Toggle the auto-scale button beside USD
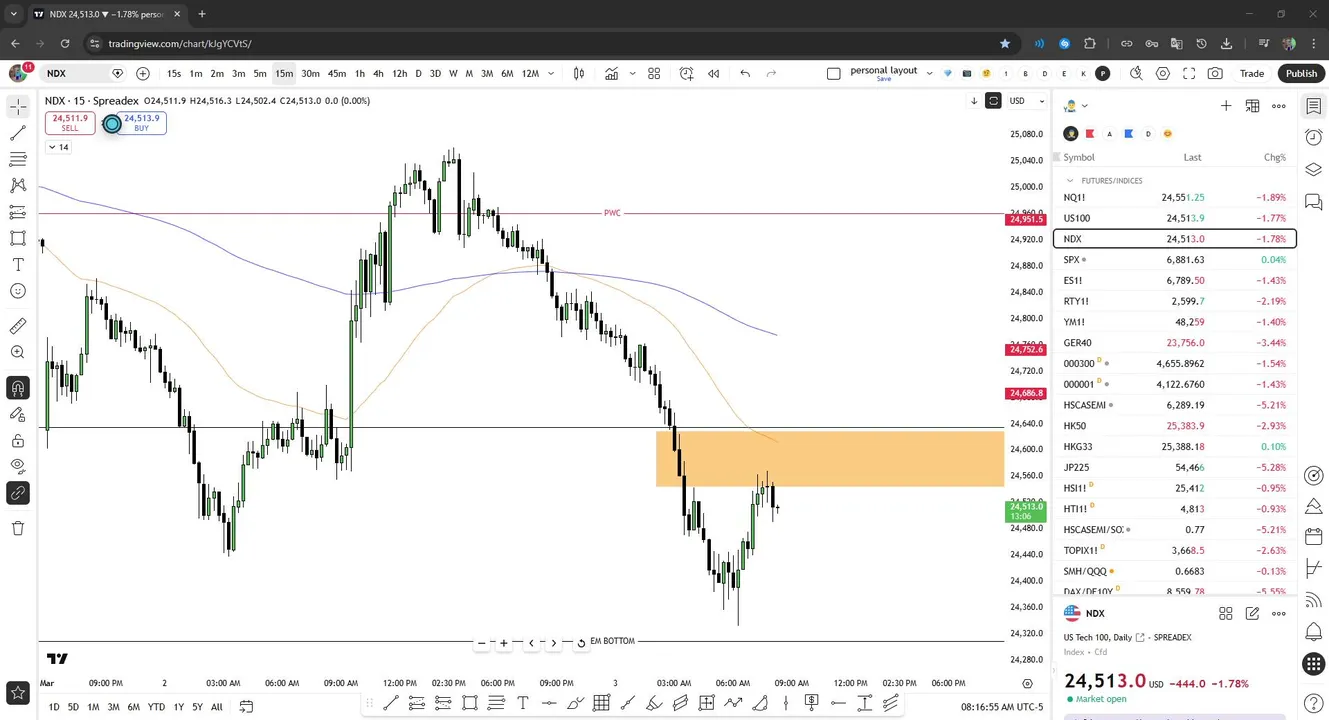This screenshot has height=720, width=1329. point(993,101)
